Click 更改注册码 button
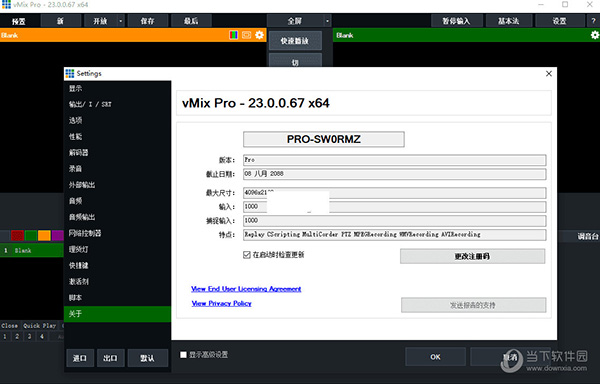 [473, 256]
